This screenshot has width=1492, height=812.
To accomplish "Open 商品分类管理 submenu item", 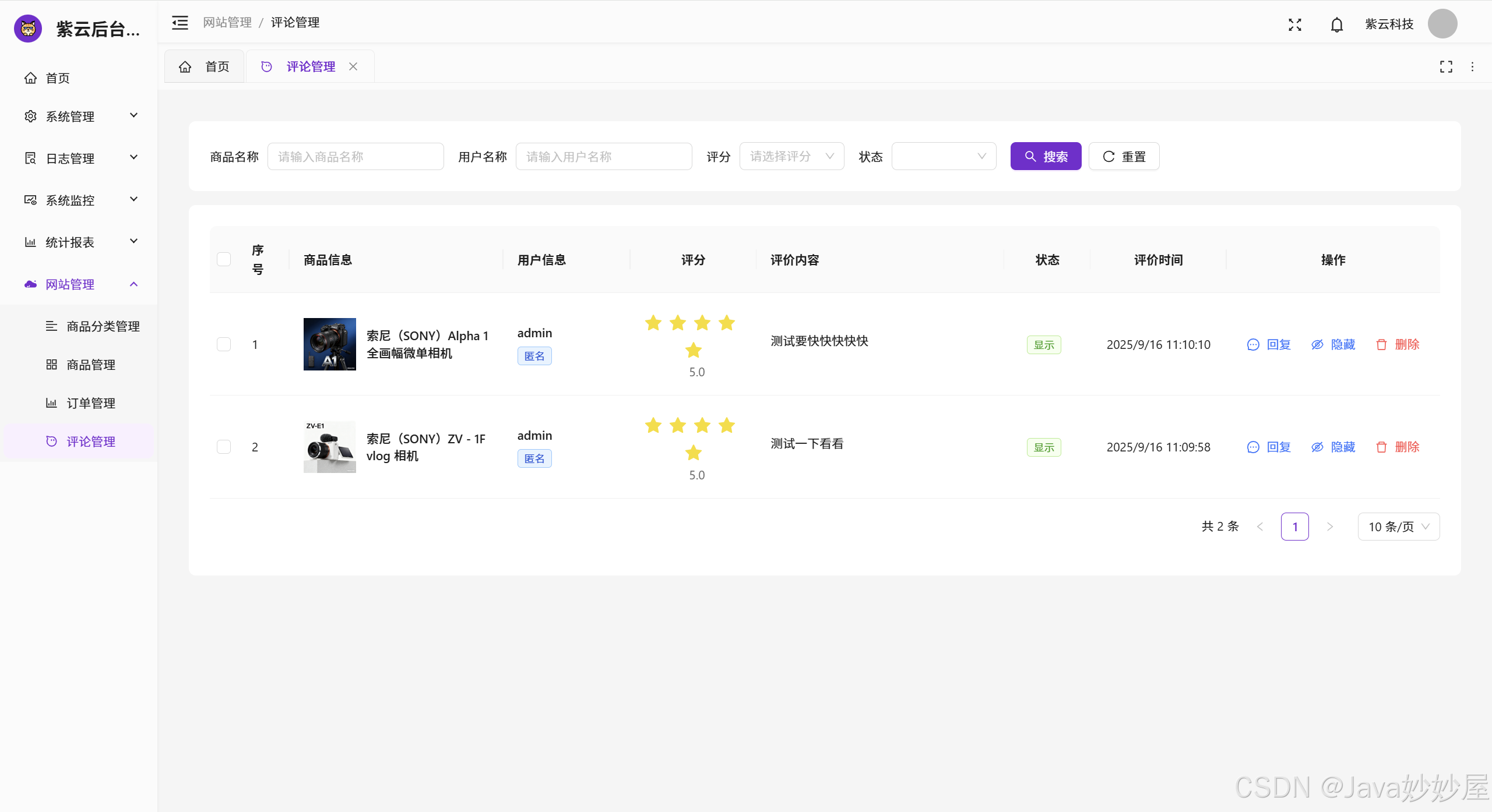I will [x=79, y=326].
